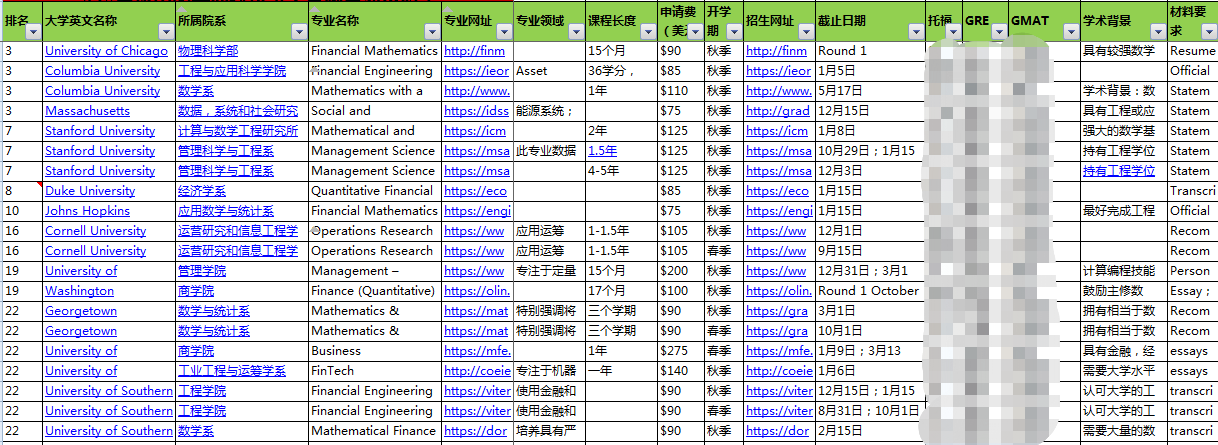Follow the Massachusetts university link

(x=87, y=111)
